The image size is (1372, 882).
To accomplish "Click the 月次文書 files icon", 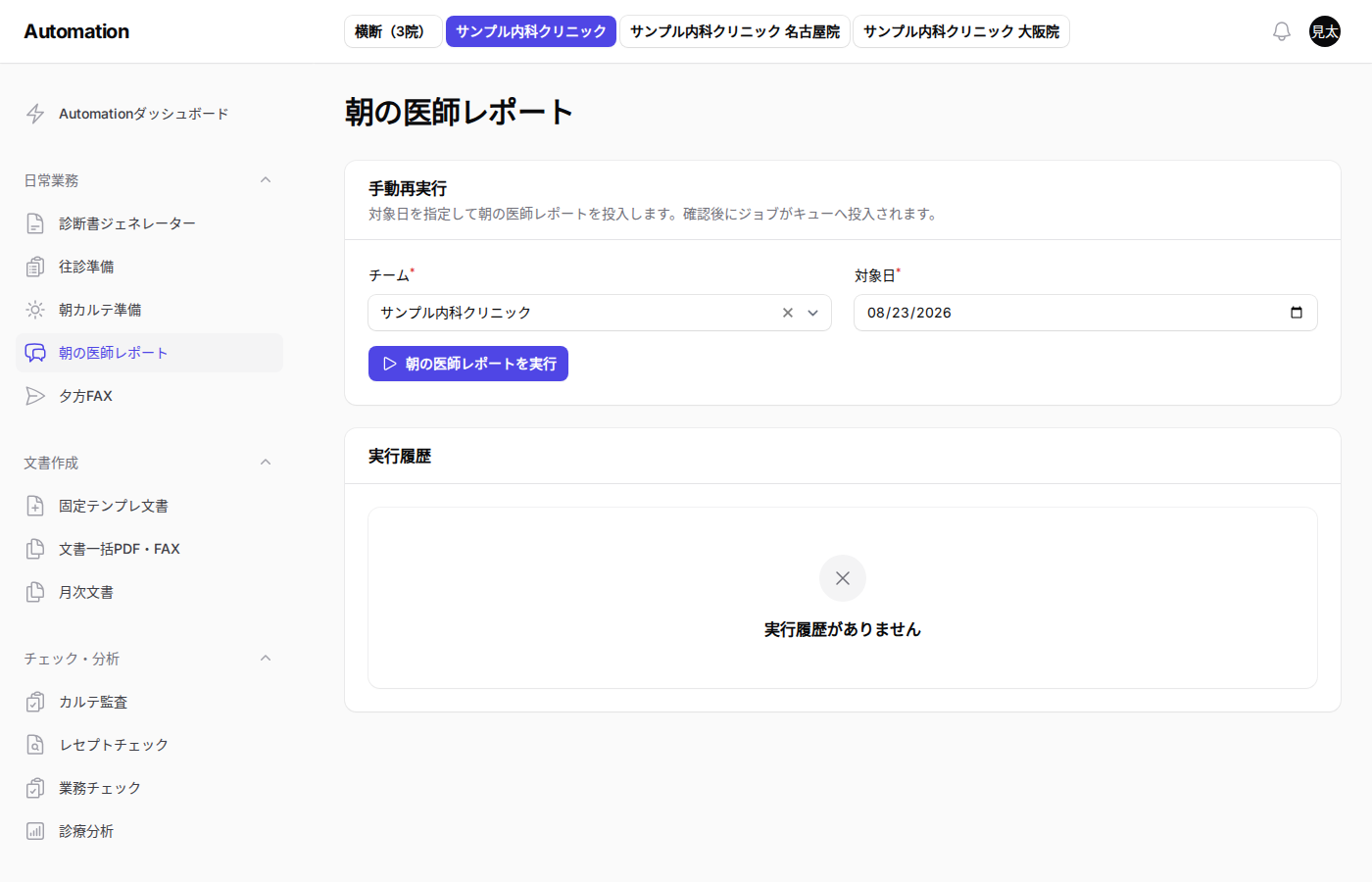I will [x=35, y=592].
